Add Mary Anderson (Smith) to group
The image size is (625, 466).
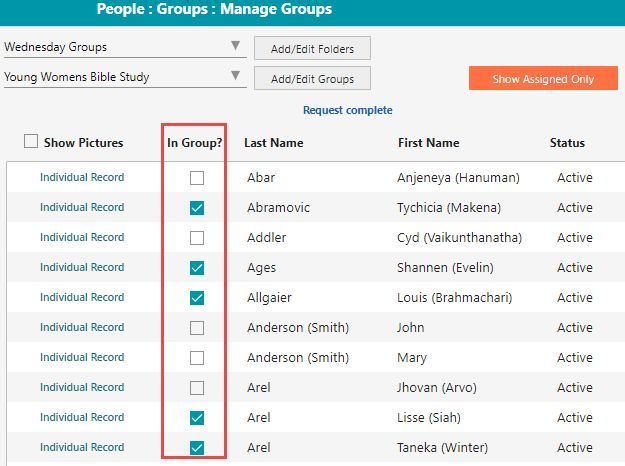click(x=197, y=358)
